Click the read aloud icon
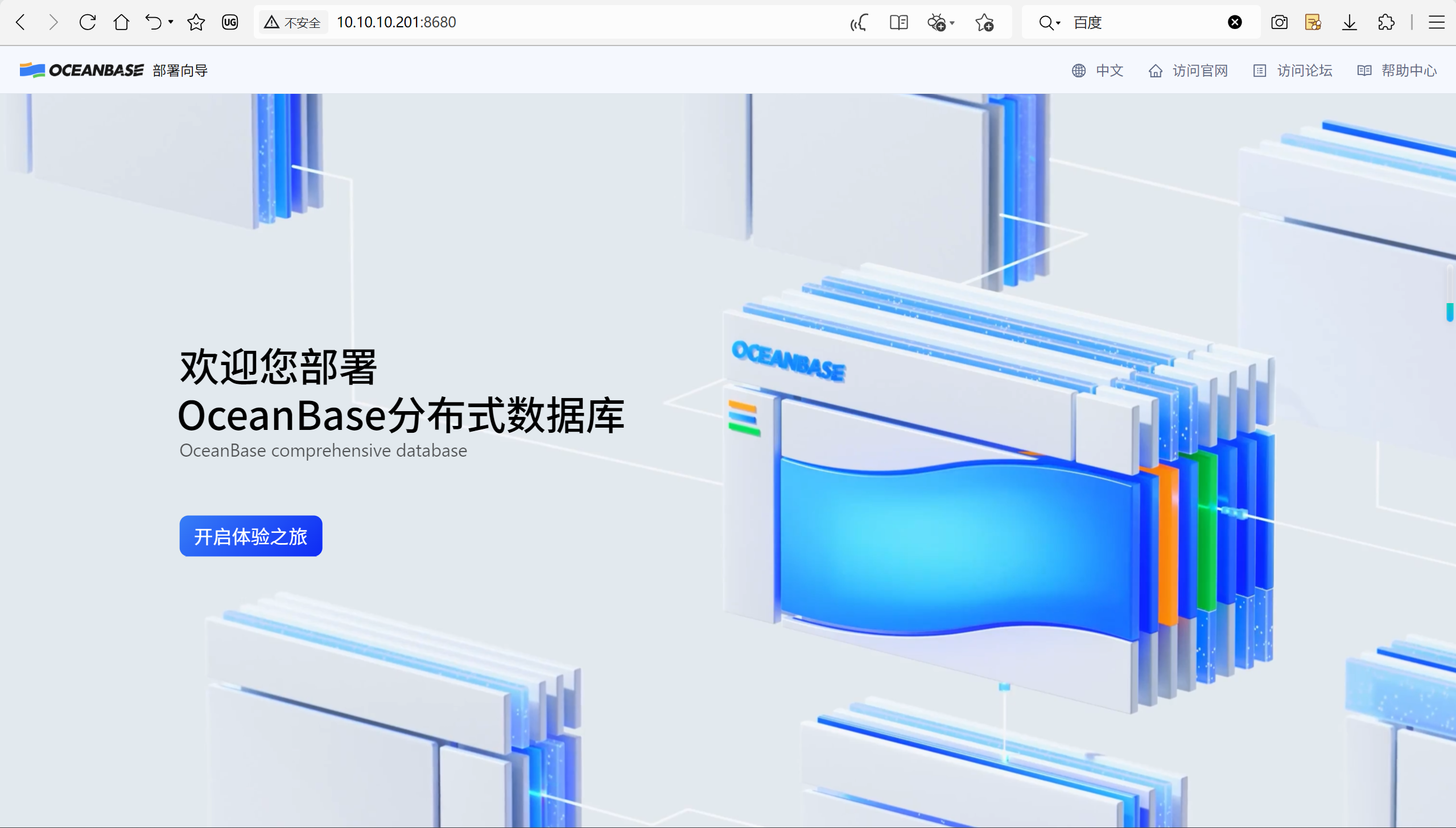1456x828 pixels. point(859,22)
